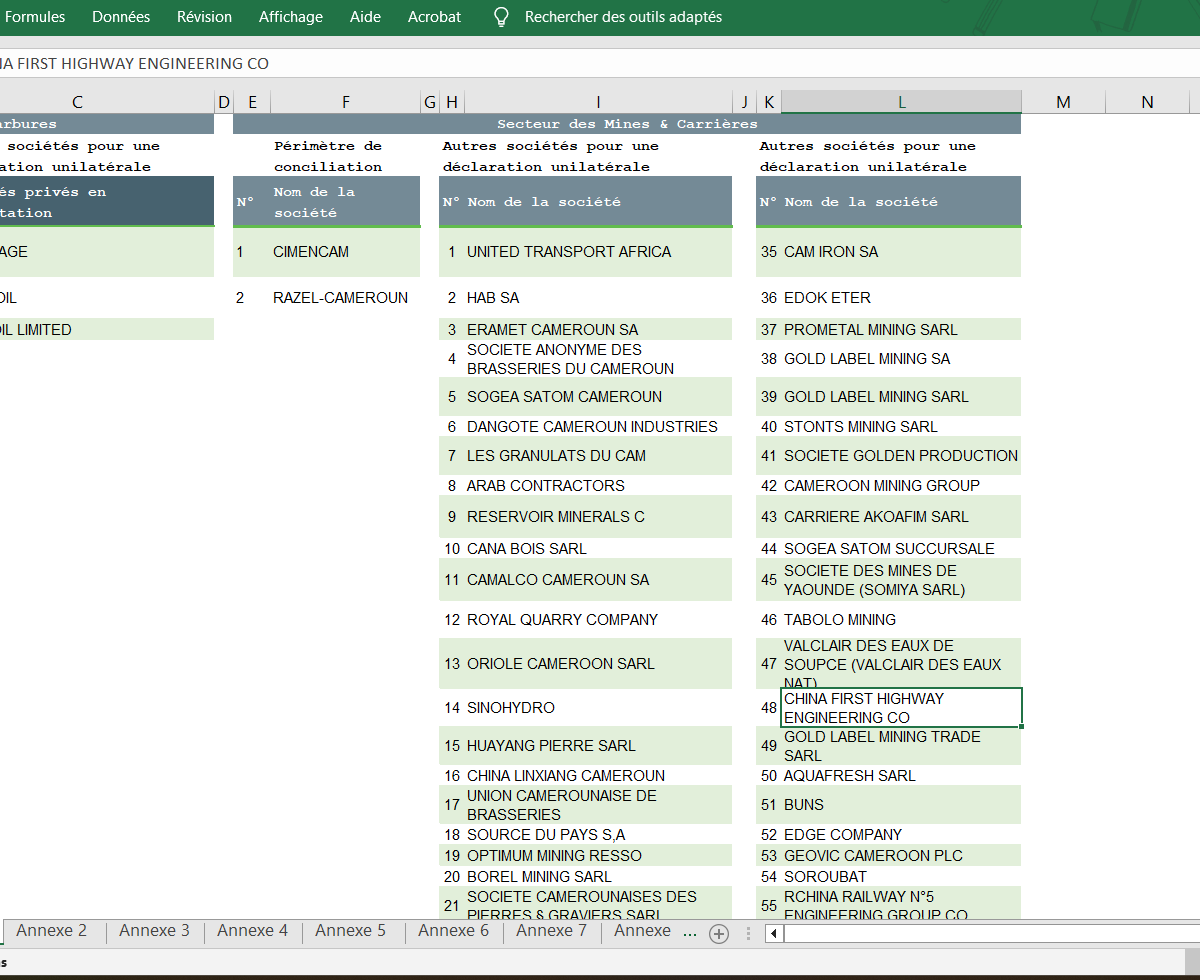
Task: Select CHINA LINXIANG CAMEROUN cell
Action: click(598, 776)
